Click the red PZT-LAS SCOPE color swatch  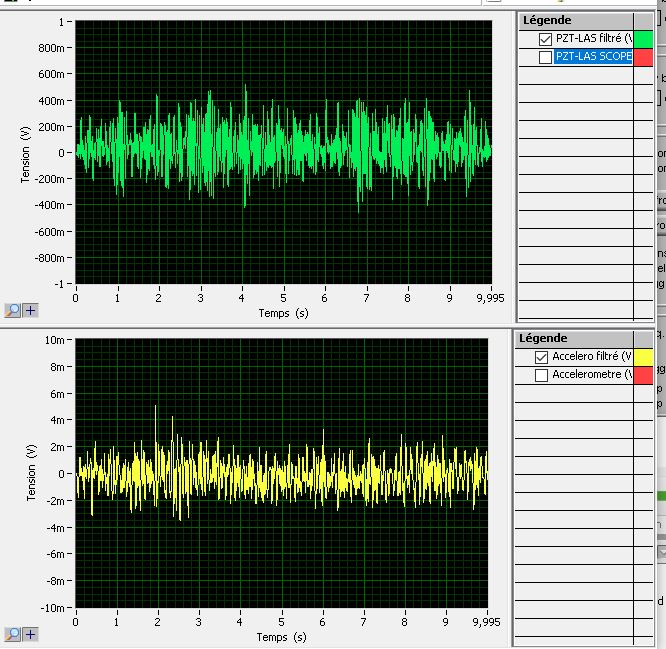(643, 57)
